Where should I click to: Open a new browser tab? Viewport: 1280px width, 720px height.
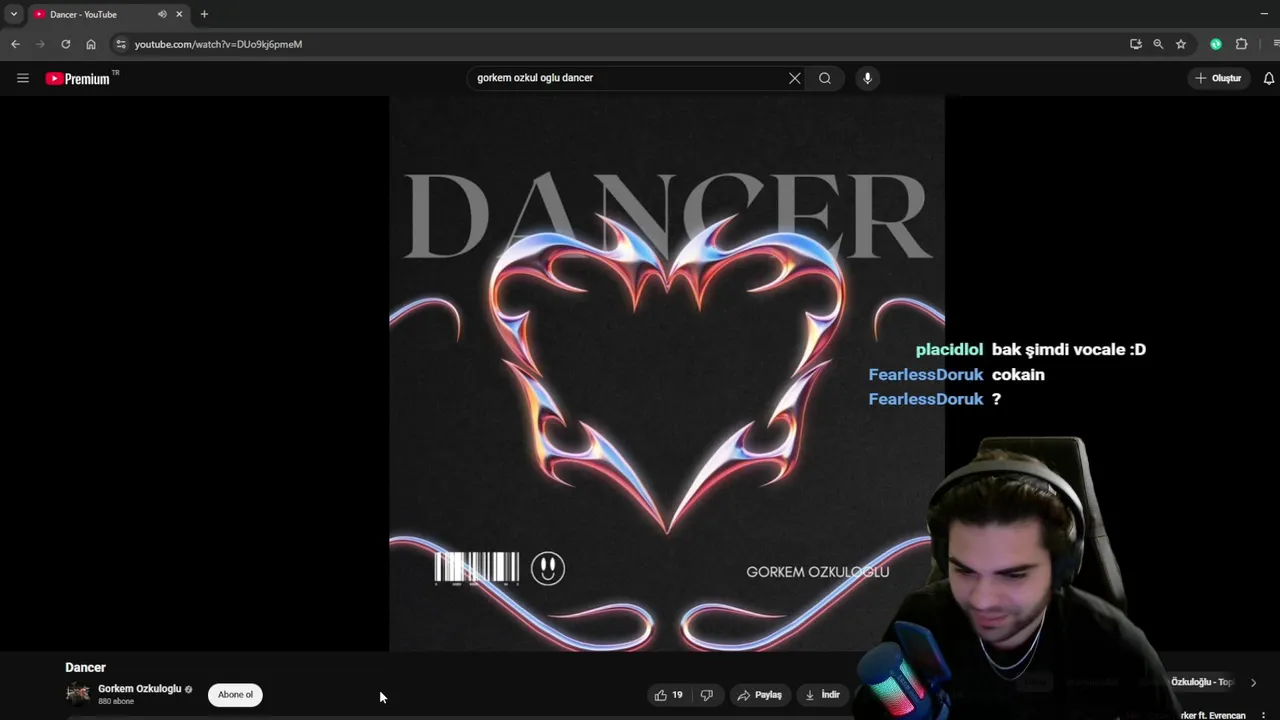click(204, 14)
